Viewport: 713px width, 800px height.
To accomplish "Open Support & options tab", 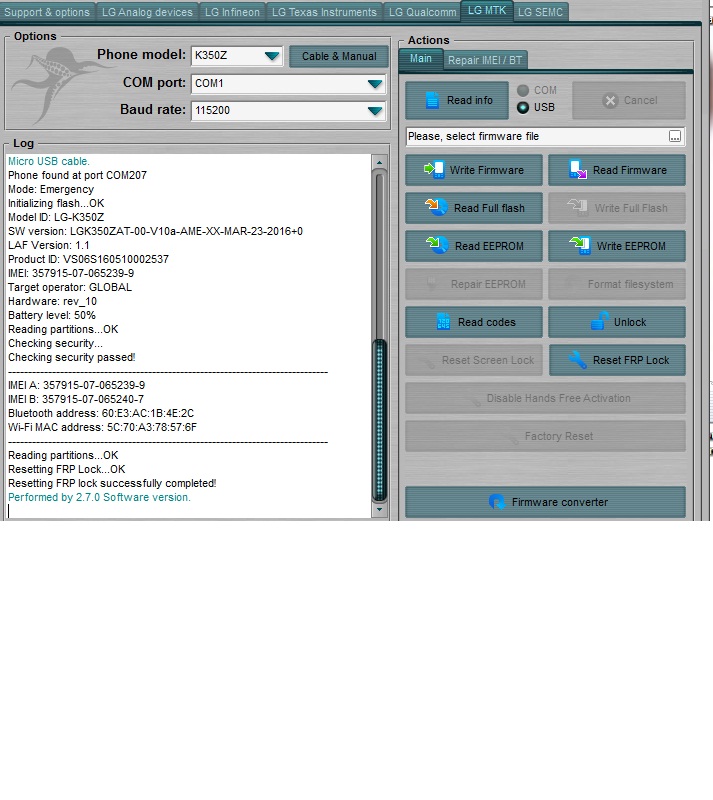I will [x=47, y=12].
